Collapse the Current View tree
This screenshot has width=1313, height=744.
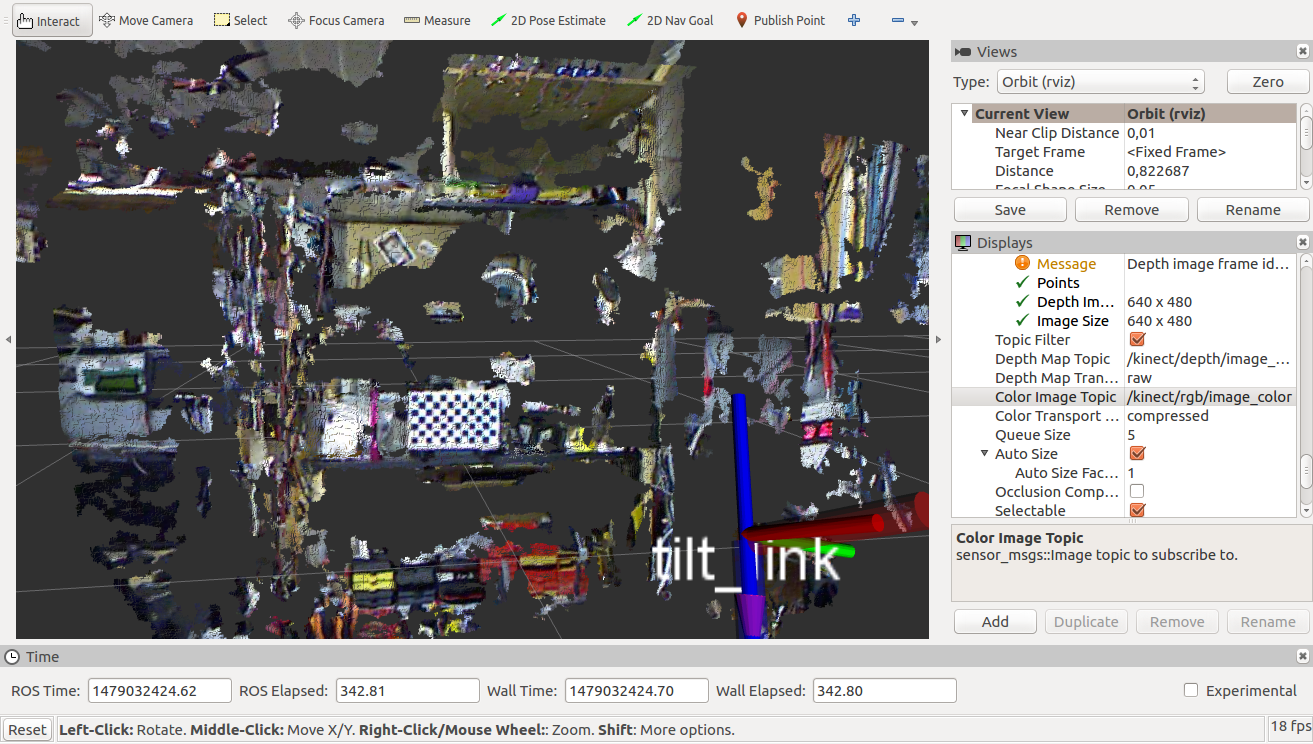[x=964, y=114]
